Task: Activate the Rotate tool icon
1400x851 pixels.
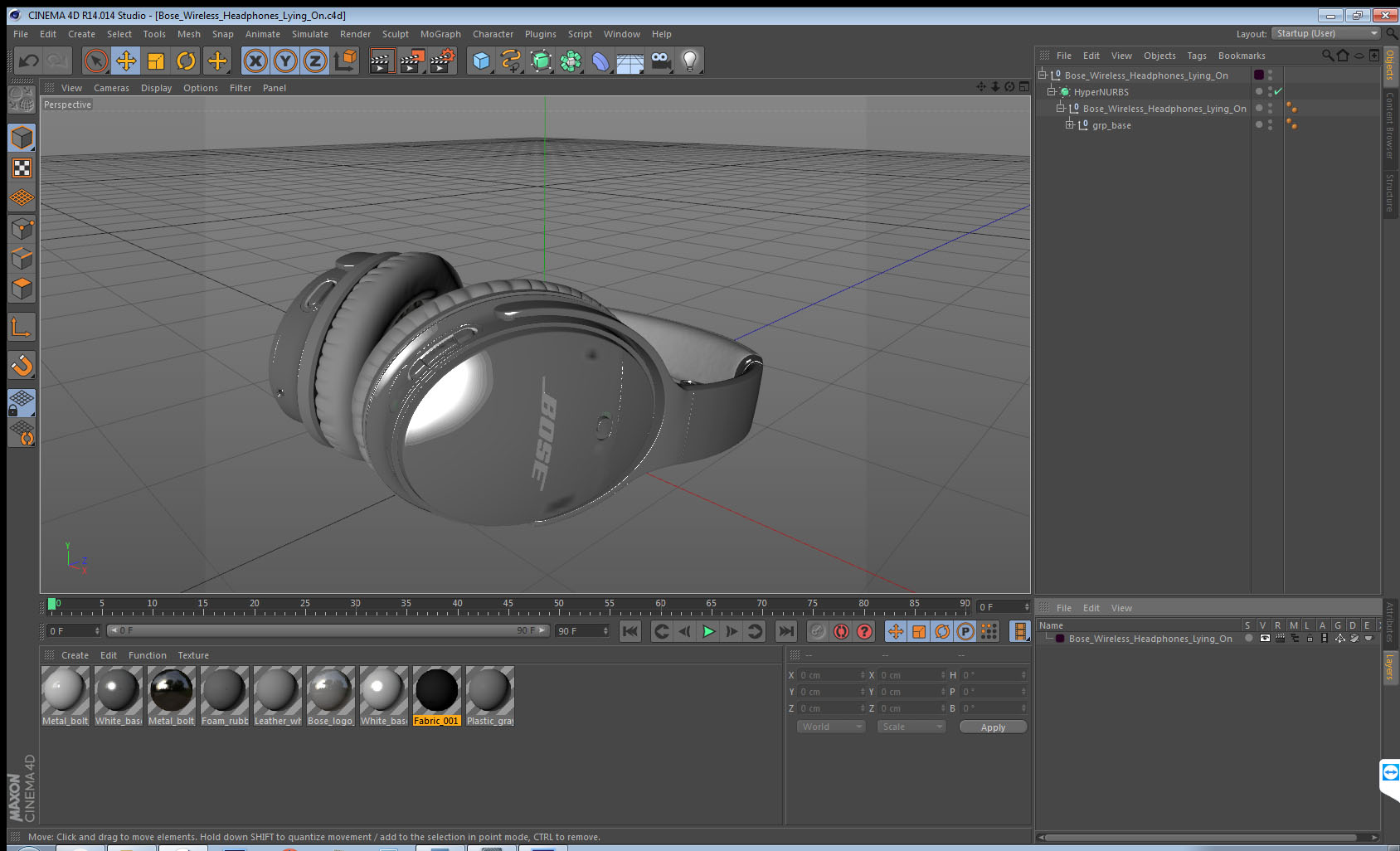Action: 186,61
